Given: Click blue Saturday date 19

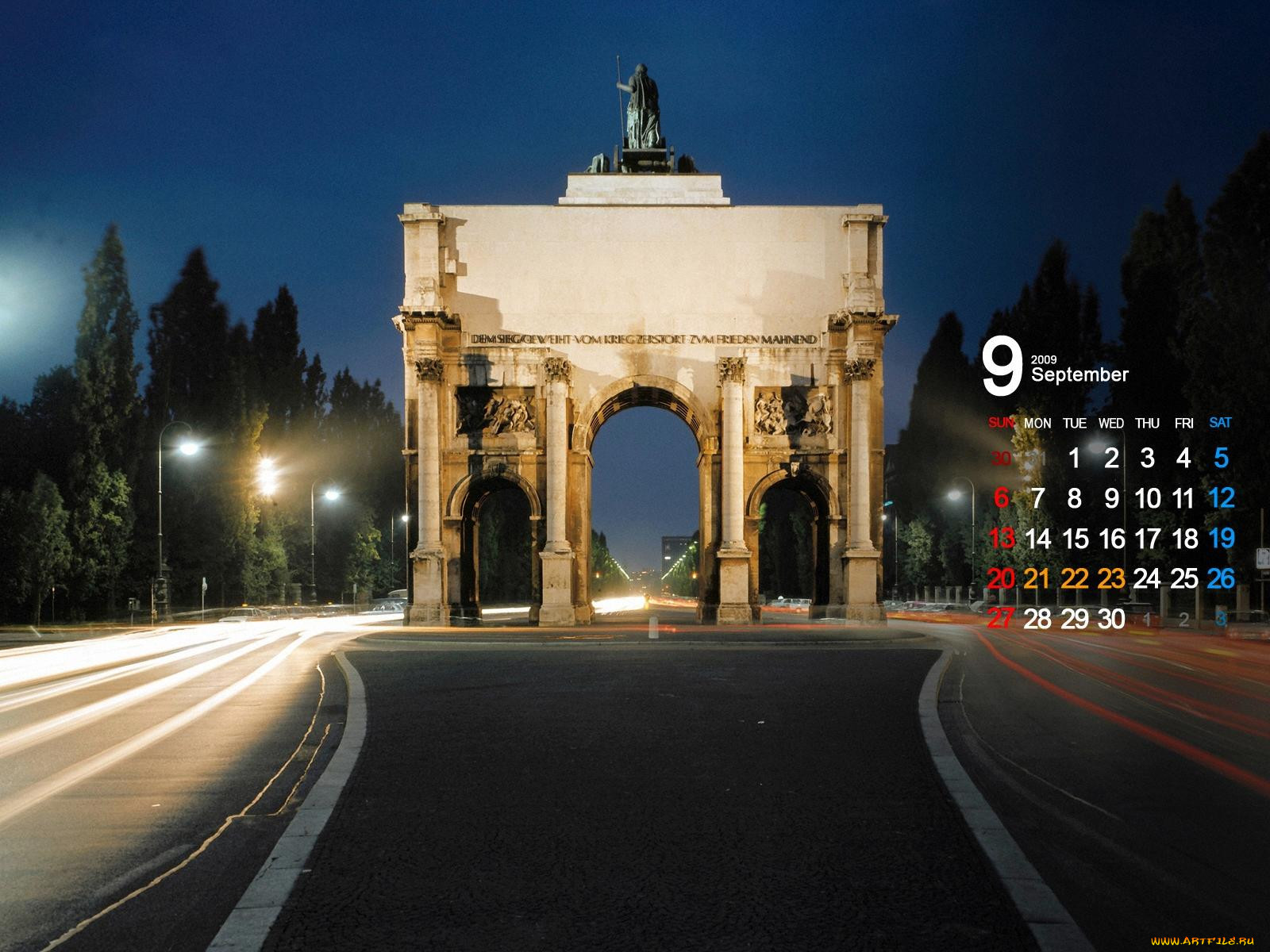Looking at the screenshot, I should 1222,539.
